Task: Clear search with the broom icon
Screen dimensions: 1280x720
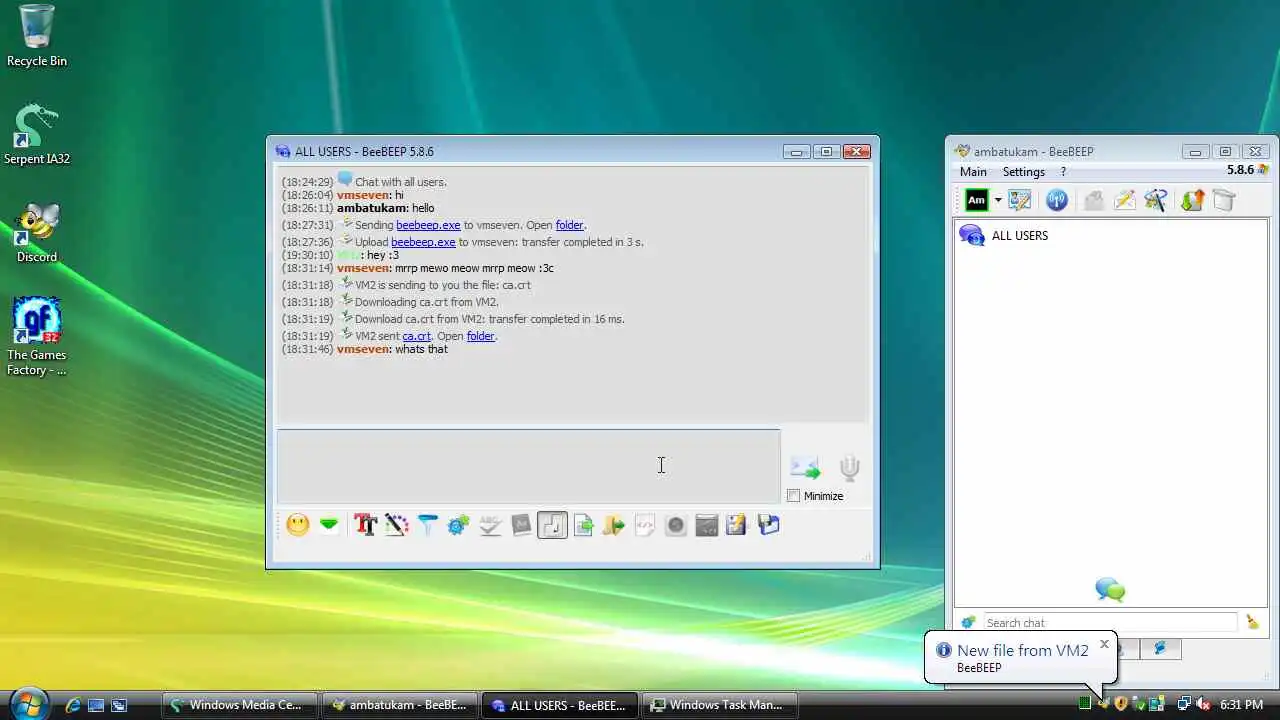Action: (x=1252, y=622)
